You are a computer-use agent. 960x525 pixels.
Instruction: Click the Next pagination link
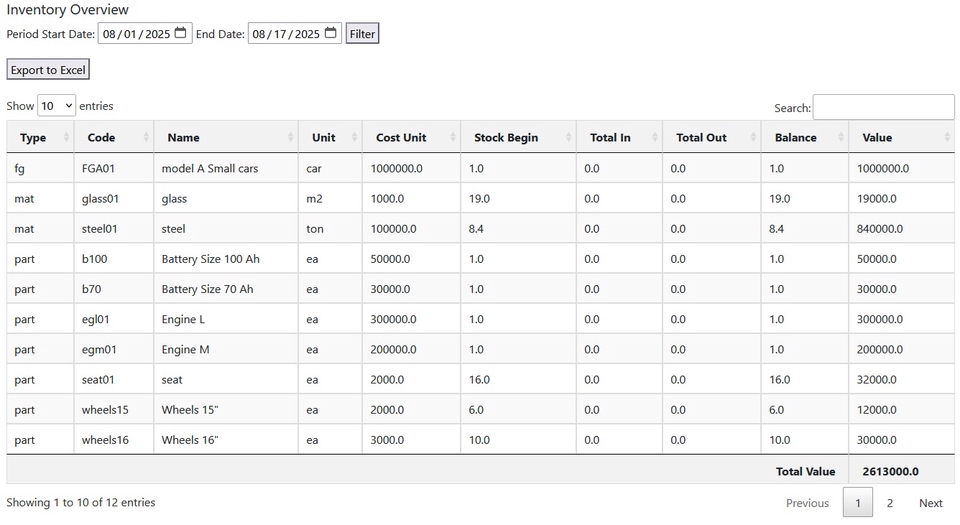(930, 503)
